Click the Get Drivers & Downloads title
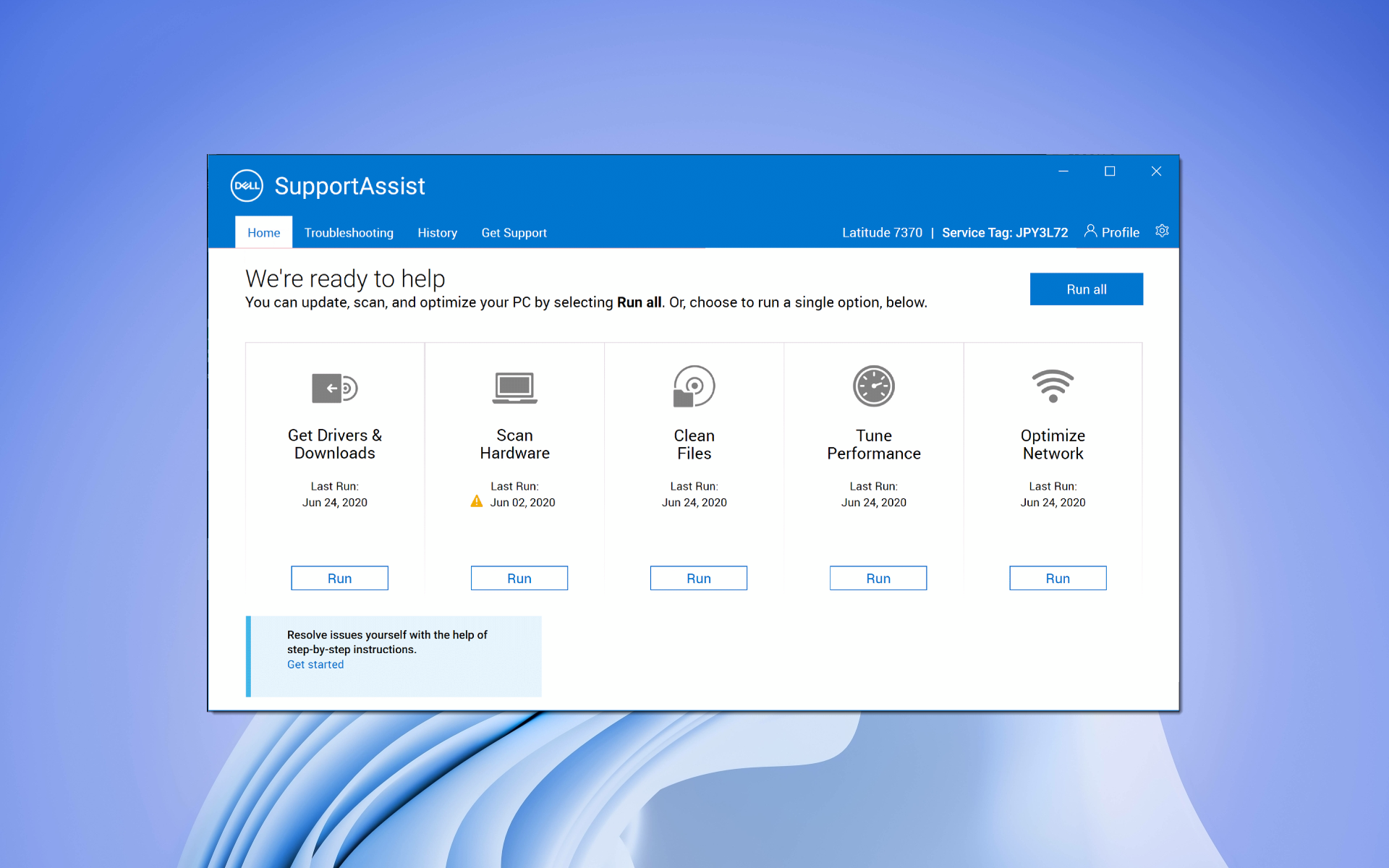1389x868 pixels. point(335,444)
